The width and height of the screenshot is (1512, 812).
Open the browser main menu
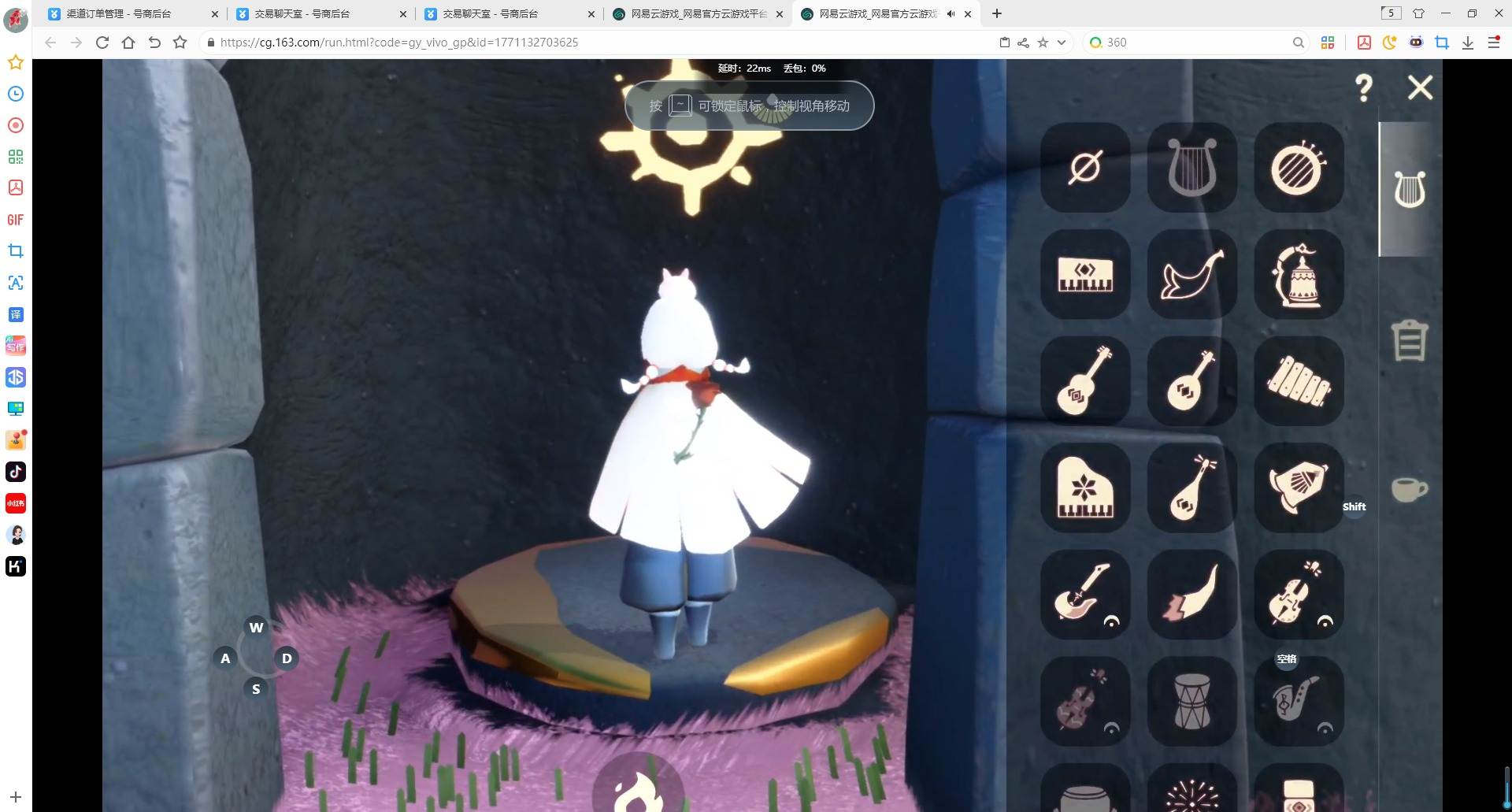(x=1494, y=43)
